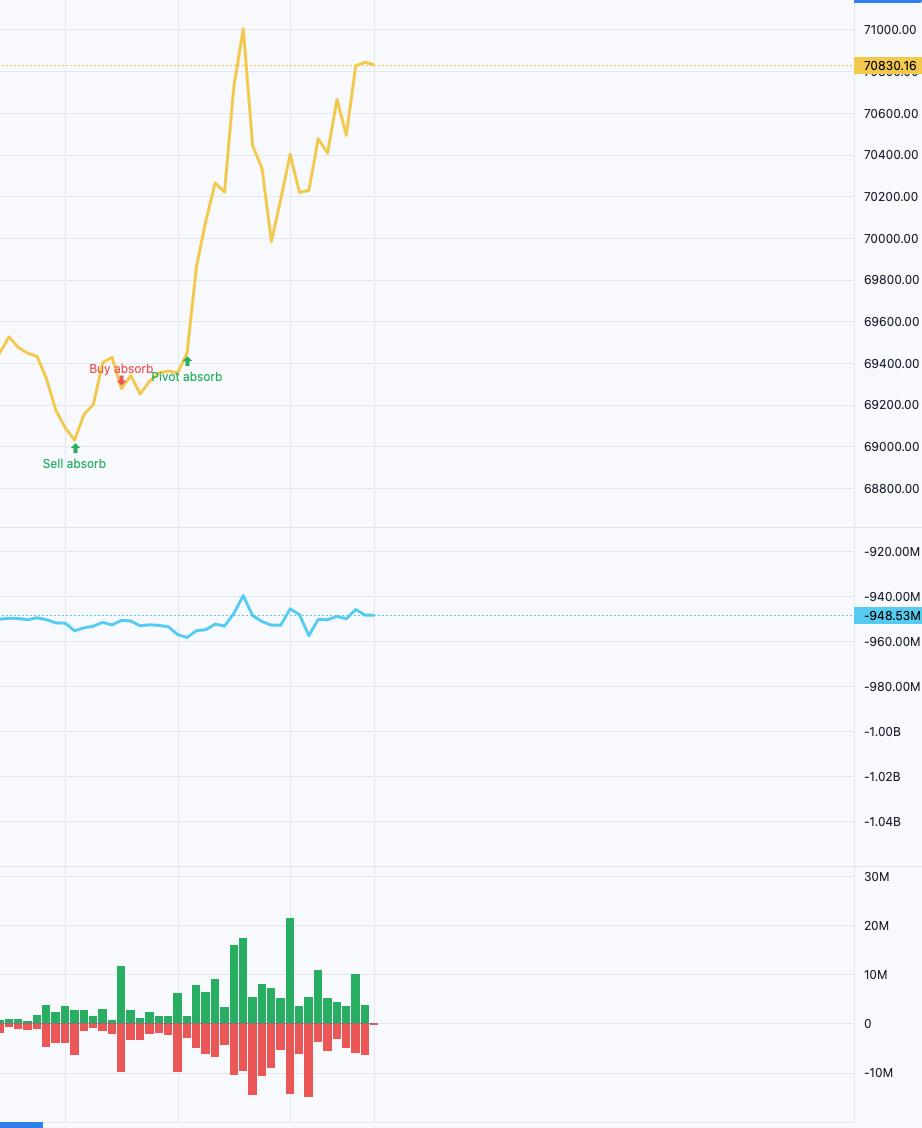
Task: Click the tallest green volume bar
Action: coord(290,970)
